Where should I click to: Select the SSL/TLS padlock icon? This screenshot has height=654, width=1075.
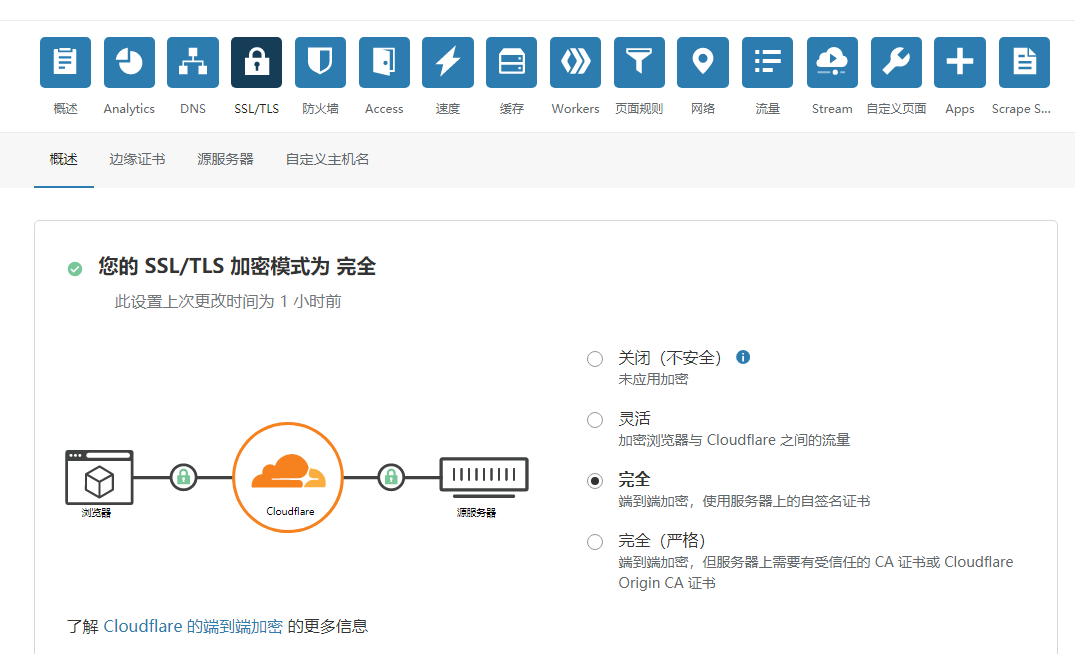tap(256, 62)
